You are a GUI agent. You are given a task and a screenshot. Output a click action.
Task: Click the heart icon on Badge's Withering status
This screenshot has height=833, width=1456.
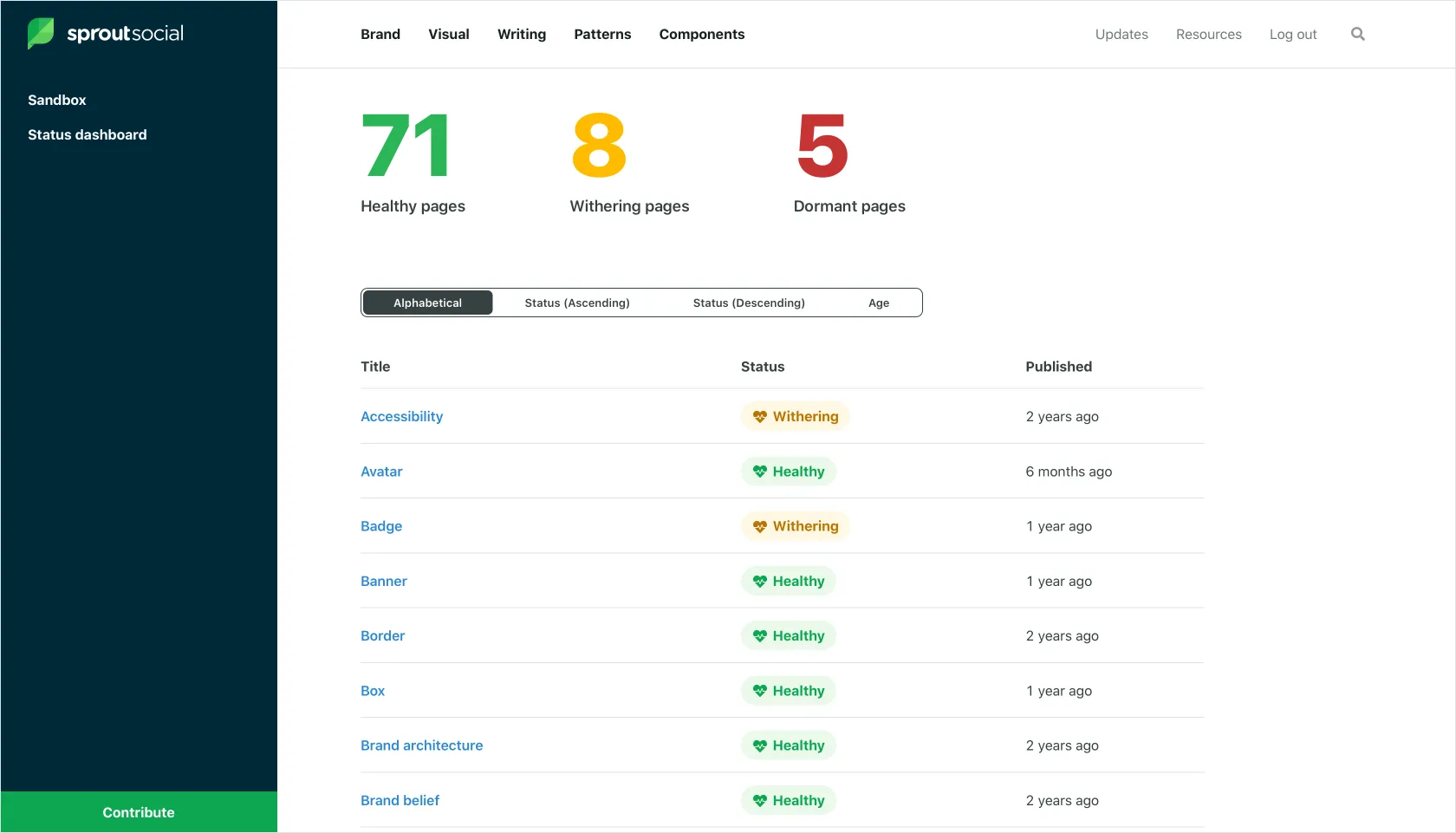pos(760,526)
